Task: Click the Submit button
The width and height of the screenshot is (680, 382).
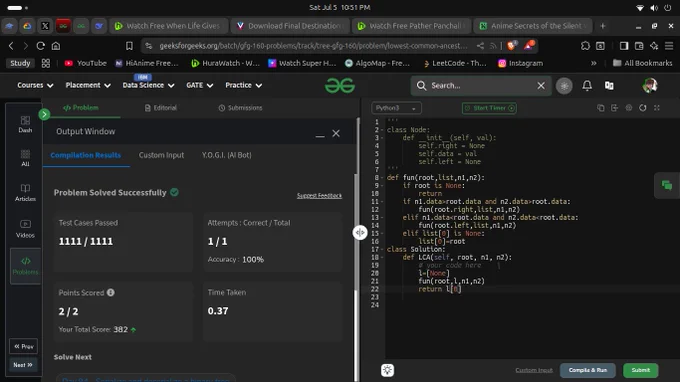Action: click(641, 370)
